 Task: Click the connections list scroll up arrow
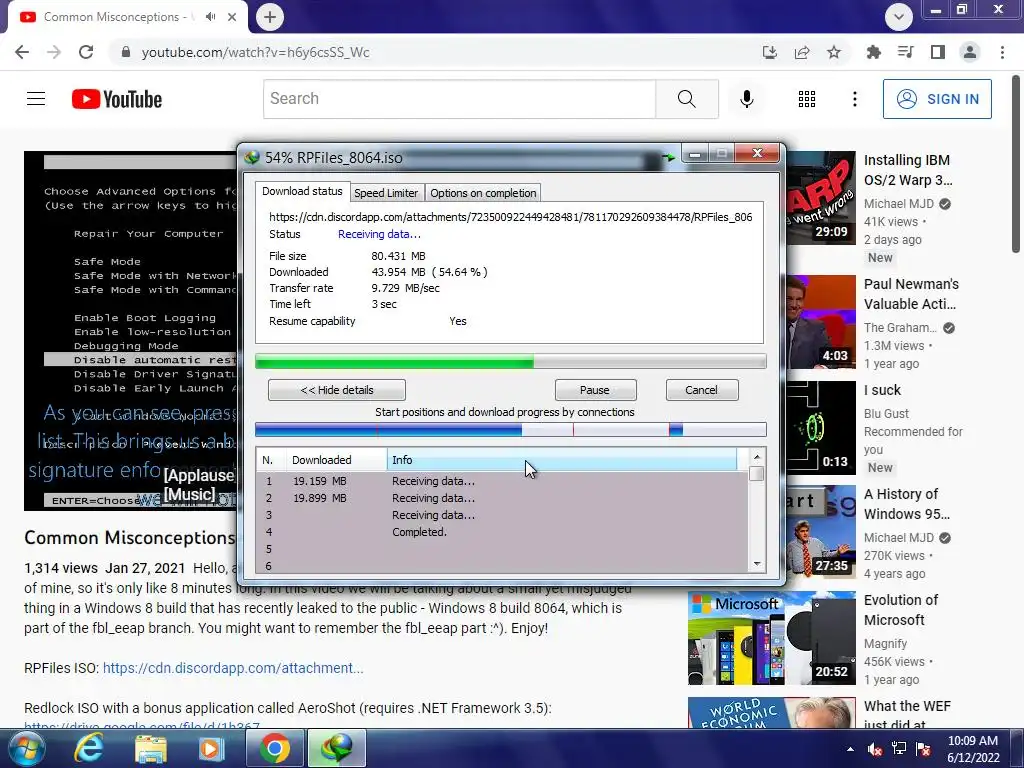click(757, 457)
